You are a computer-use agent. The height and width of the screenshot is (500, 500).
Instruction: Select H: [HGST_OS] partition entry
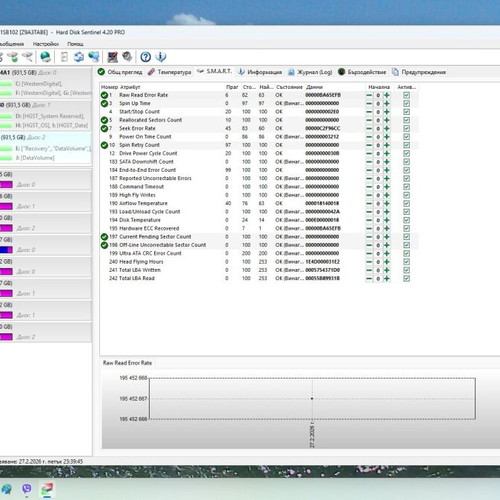click(35, 125)
